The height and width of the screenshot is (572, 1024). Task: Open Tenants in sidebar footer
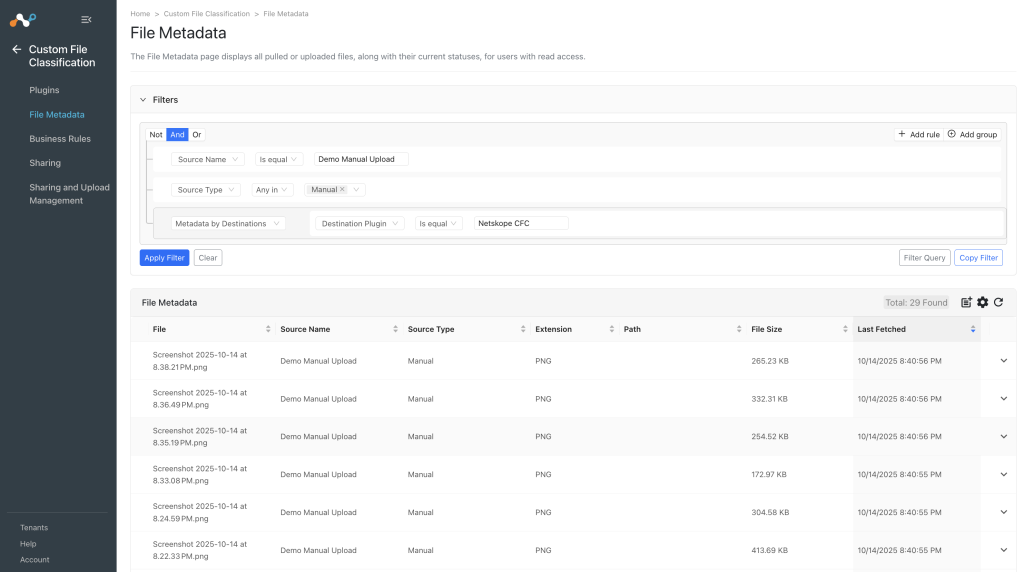[34, 528]
